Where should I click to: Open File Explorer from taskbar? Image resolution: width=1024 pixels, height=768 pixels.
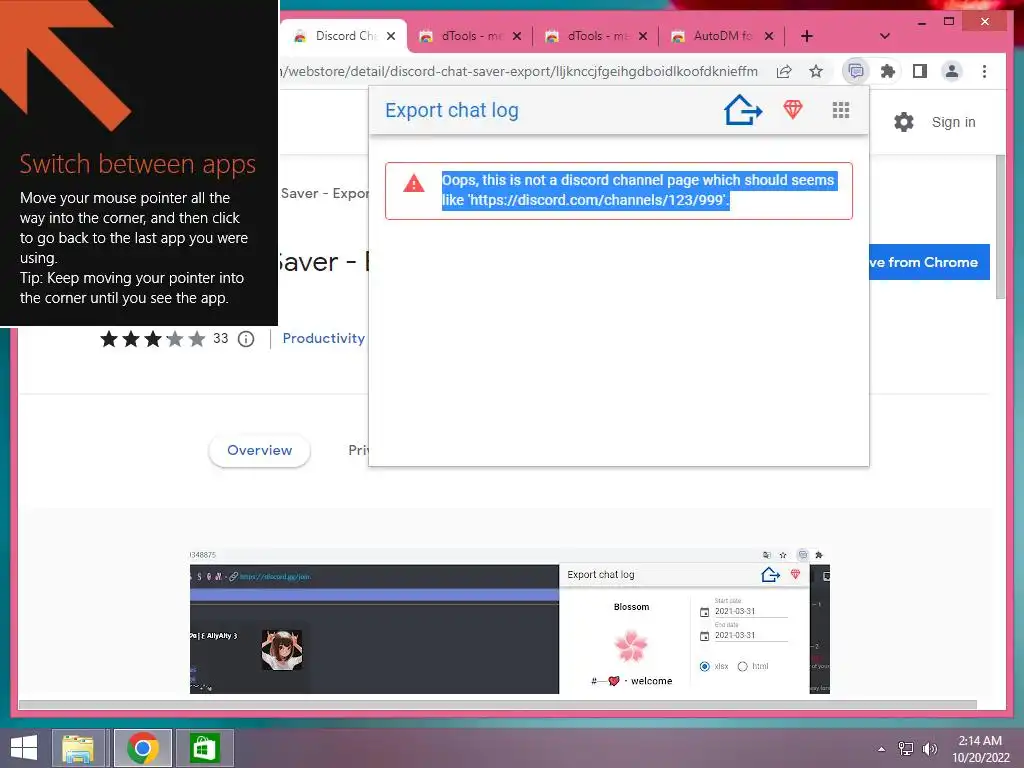tap(78, 748)
